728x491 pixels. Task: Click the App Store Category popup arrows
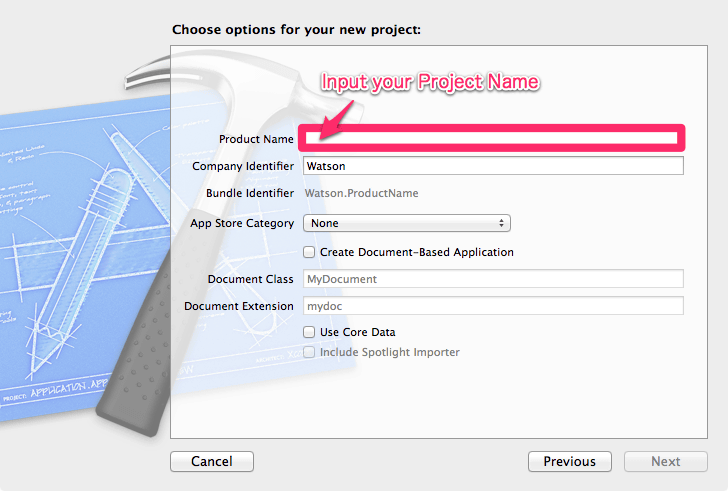point(501,223)
